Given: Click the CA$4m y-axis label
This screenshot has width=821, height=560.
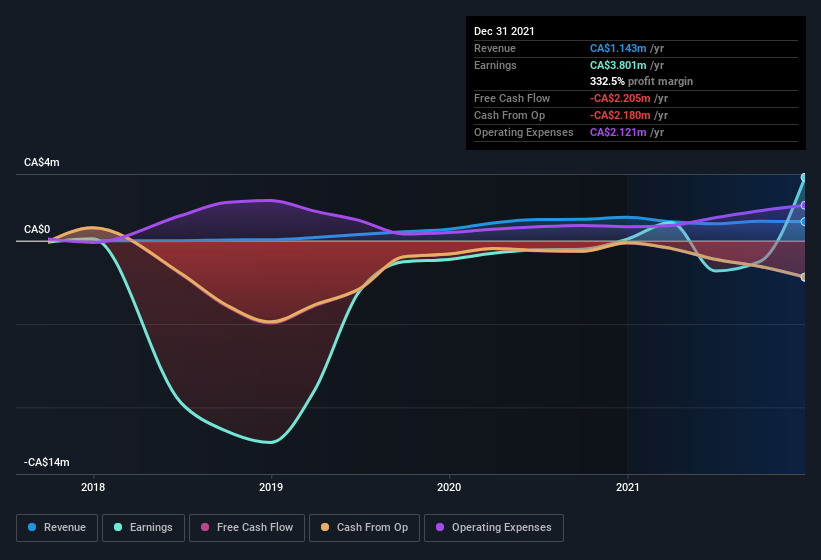Looking at the screenshot, I should pyautogui.click(x=42, y=162).
